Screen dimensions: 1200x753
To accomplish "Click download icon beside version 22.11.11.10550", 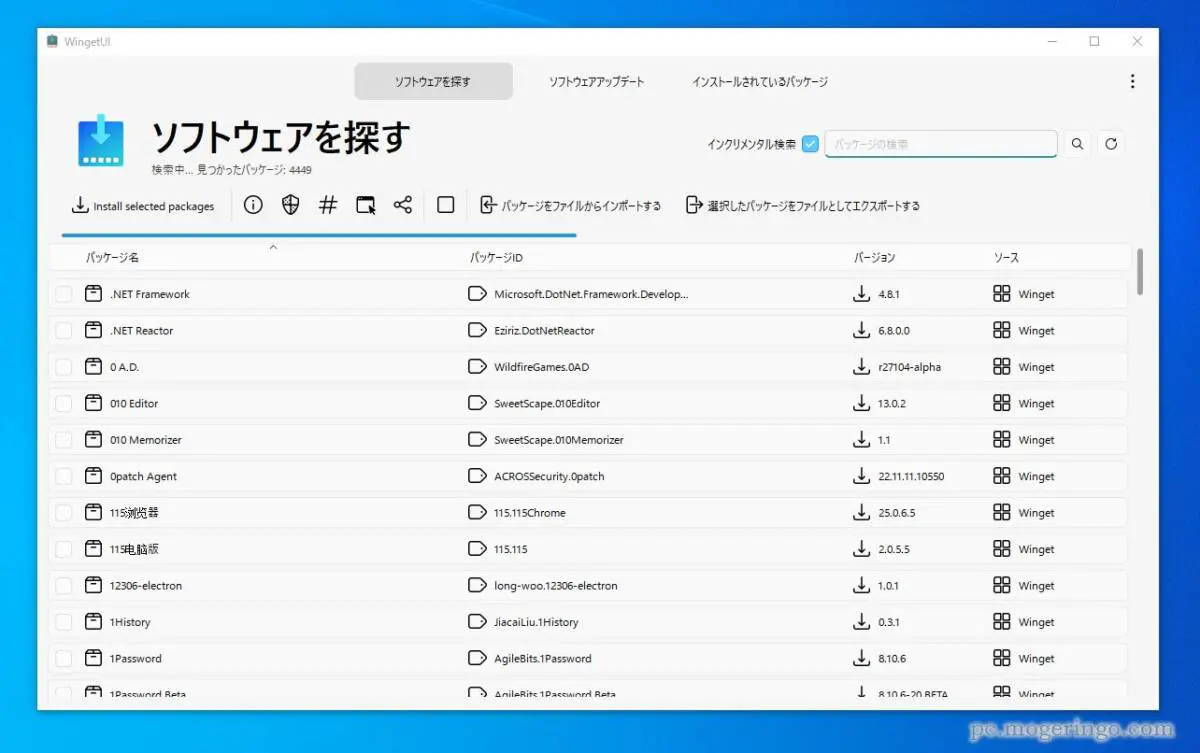I will point(861,476).
